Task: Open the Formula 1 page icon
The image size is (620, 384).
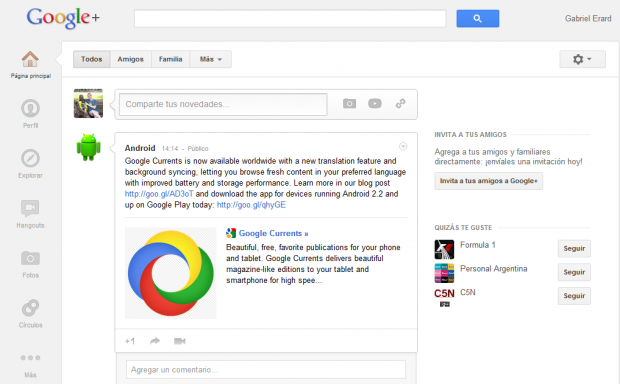Action: [x=444, y=249]
